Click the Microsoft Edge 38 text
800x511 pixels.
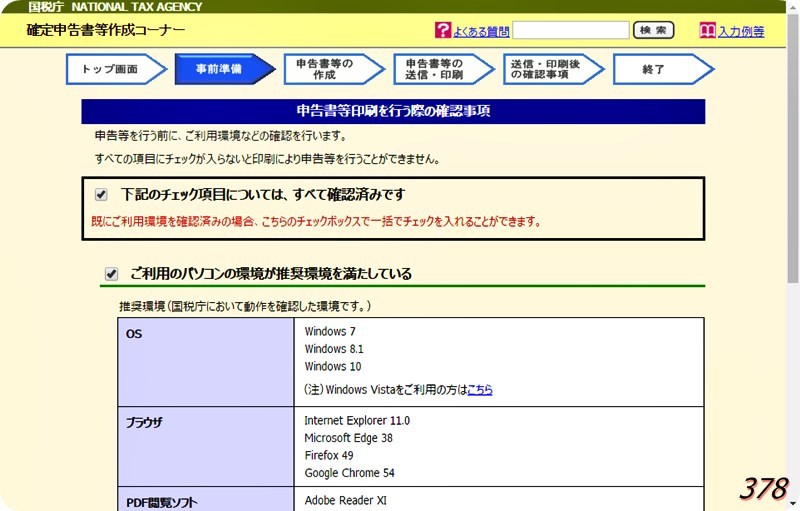tap(348, 438)
